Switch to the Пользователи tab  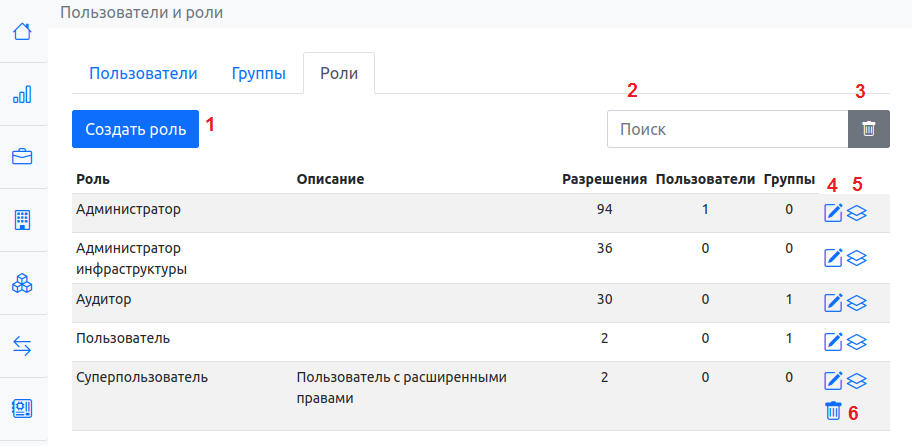[143, 73]
